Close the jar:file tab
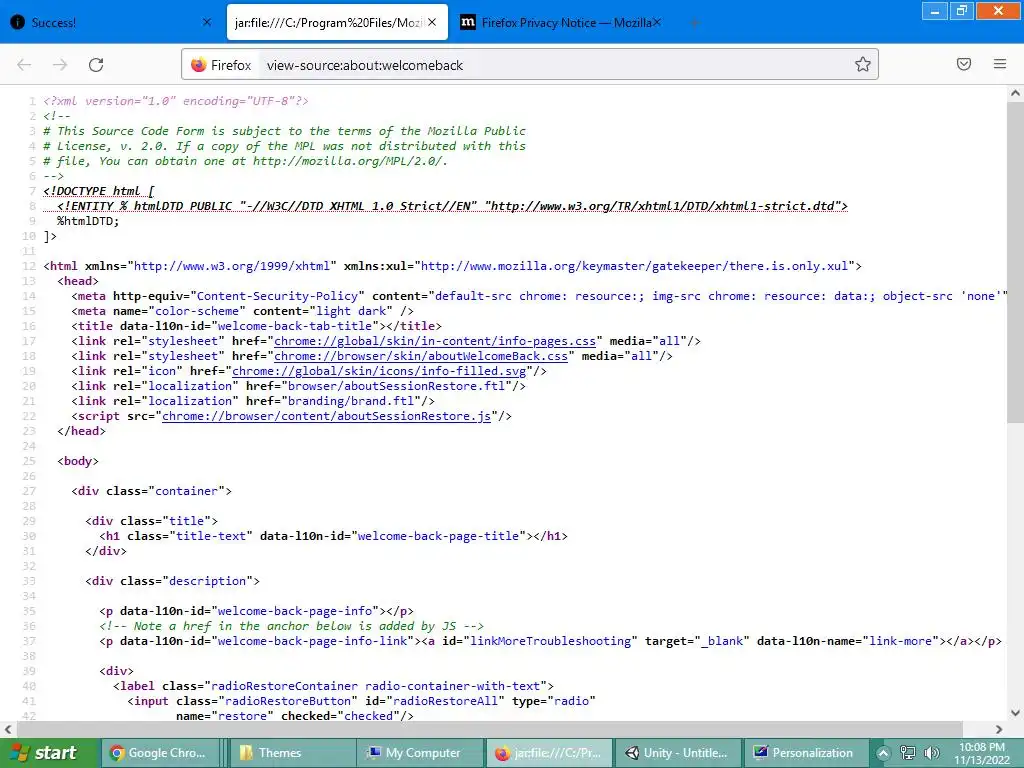Image resolution: width=1024 pixels, height=768 pixels. click(x=432, y=22)
